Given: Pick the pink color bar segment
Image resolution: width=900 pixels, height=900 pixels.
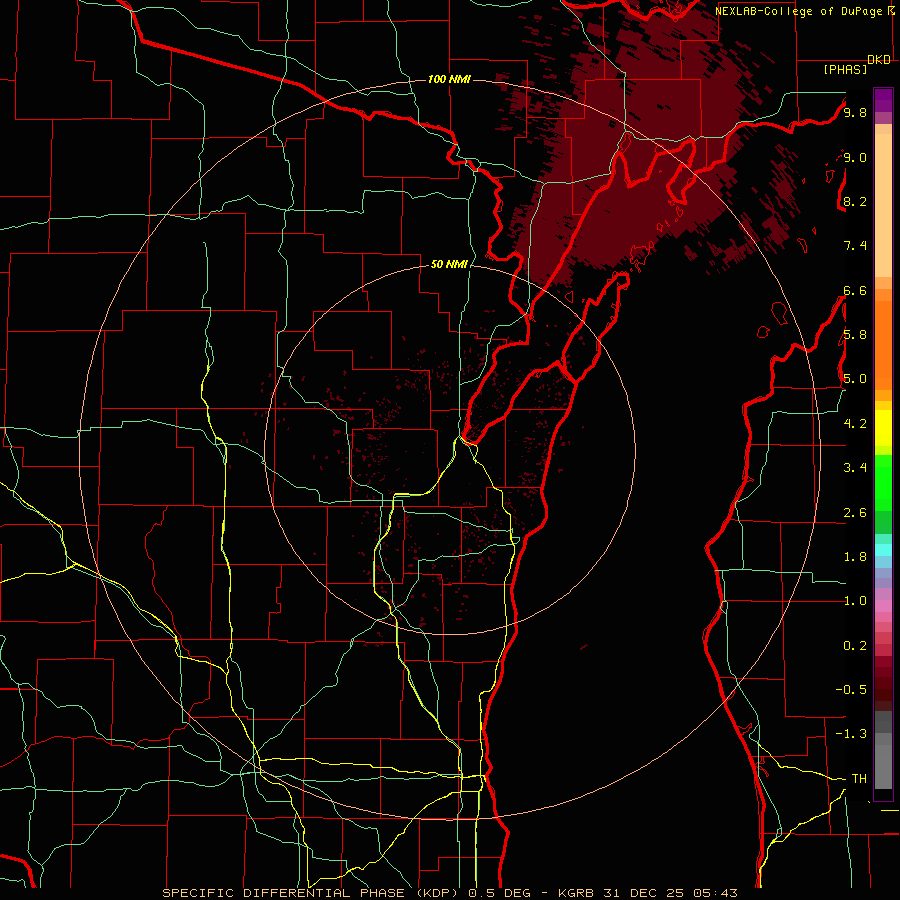Looking at the screenshot, I should (x=883, y=606).
